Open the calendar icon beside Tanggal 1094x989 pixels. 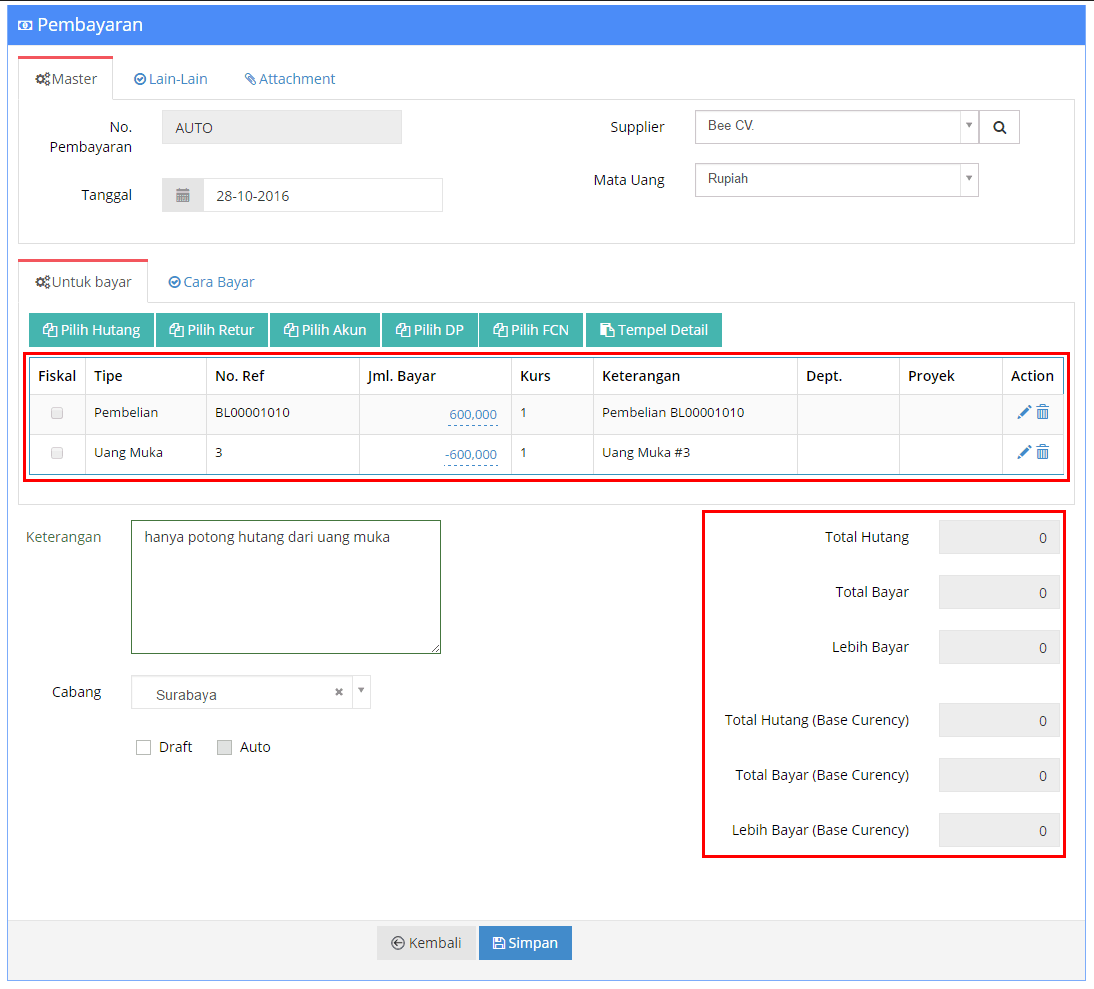(183, 195)
